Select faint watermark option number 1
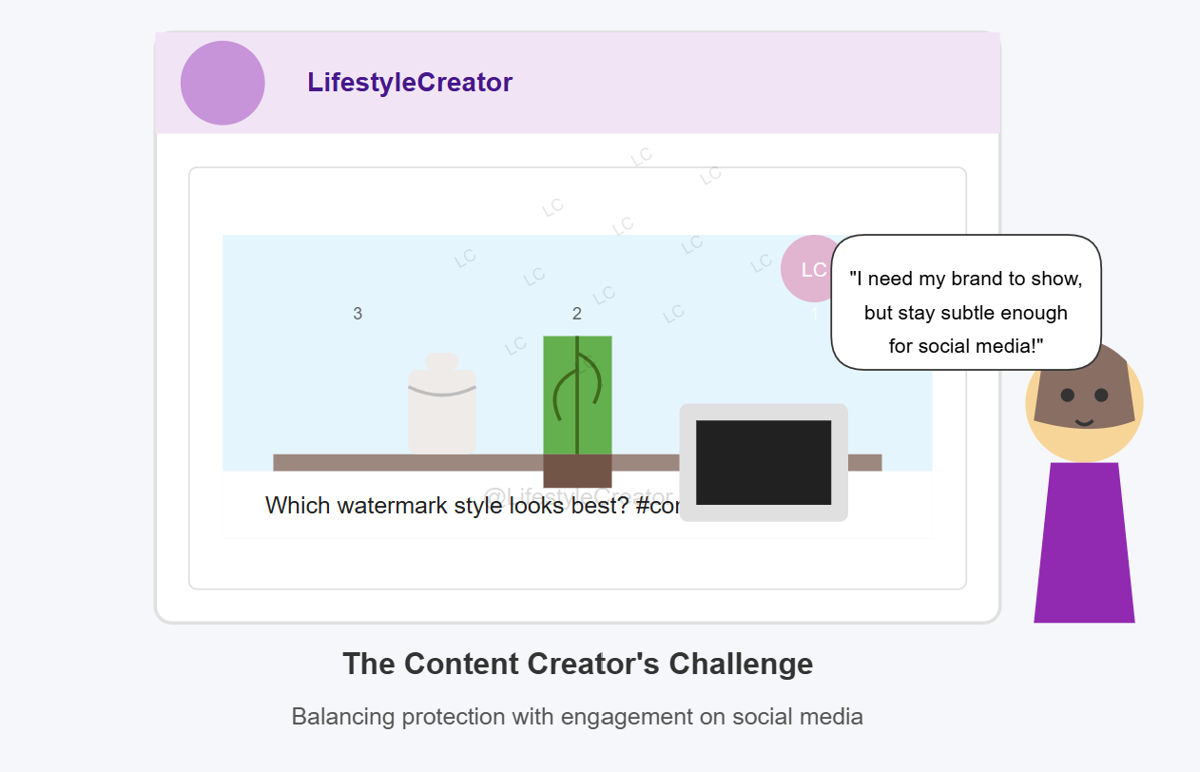The image size is (1200, 772). point(814,313)
